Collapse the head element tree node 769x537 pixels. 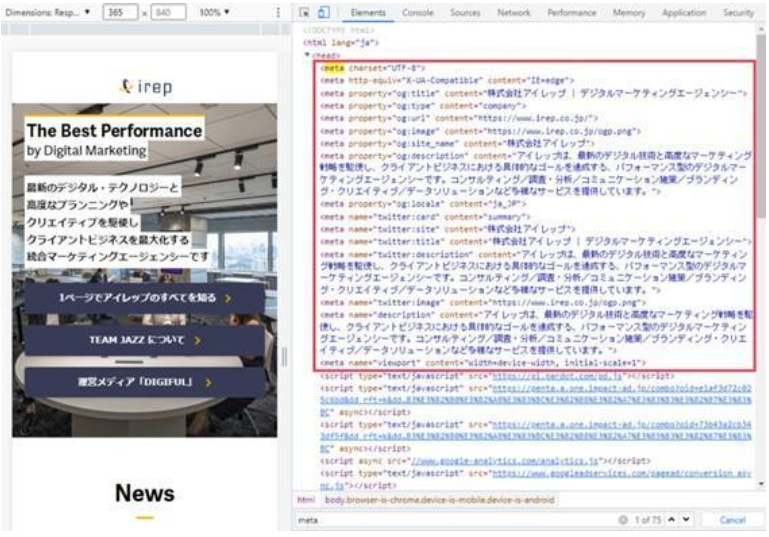click(308, 55)
